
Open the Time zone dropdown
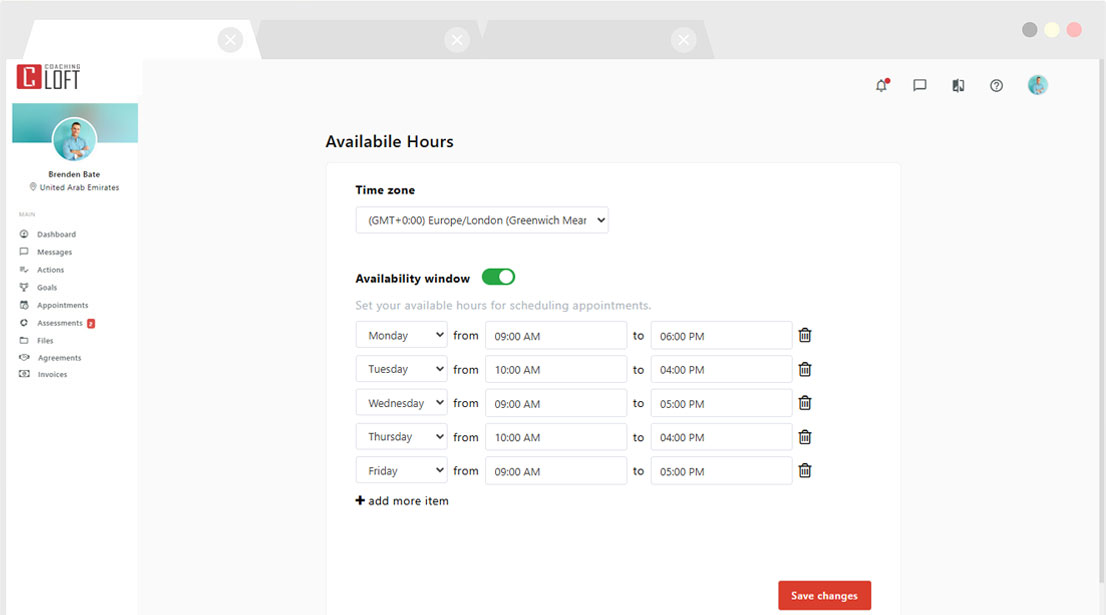[x=482, y=220]
